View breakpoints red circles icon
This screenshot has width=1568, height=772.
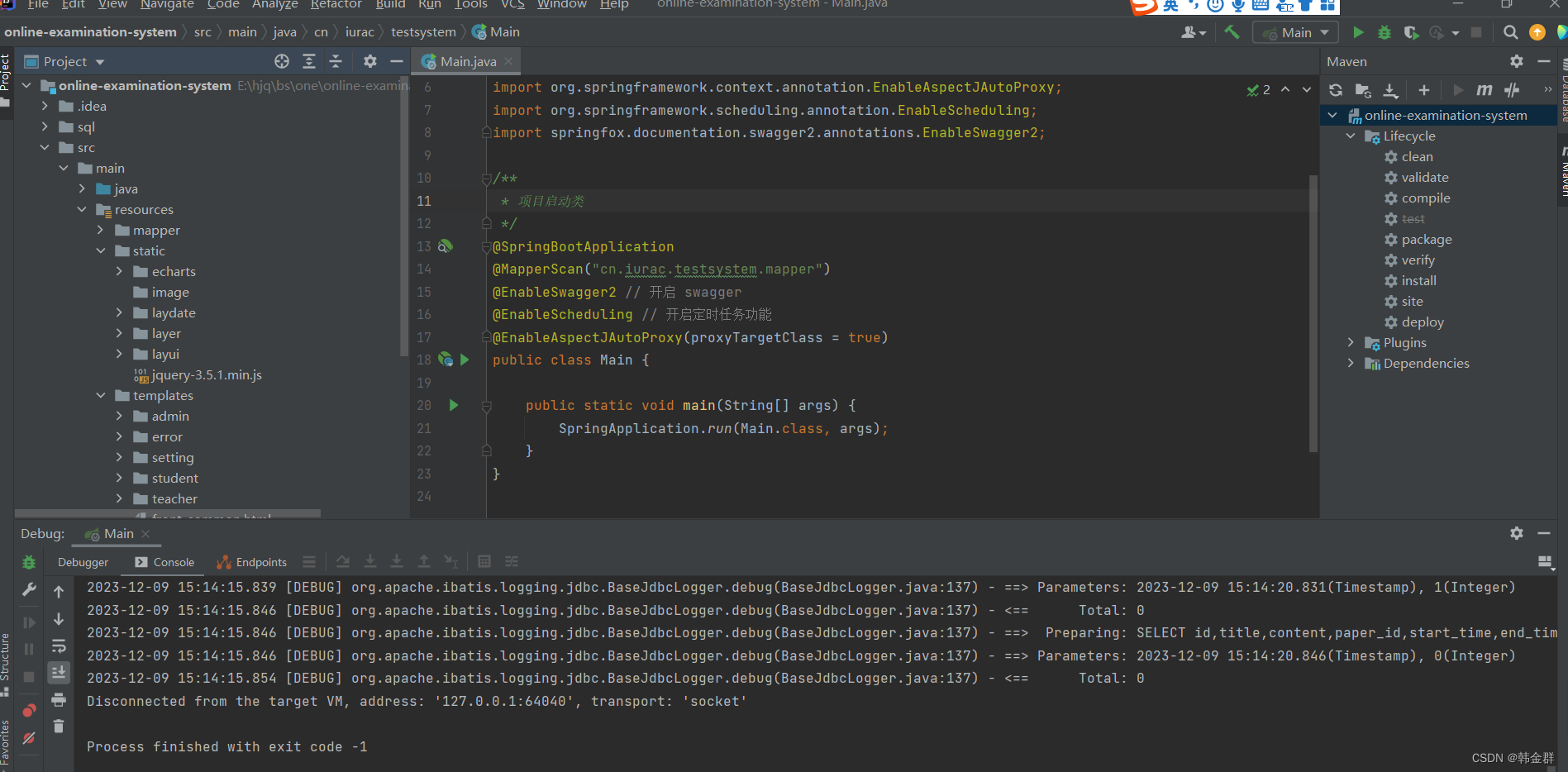click(29, 710)
